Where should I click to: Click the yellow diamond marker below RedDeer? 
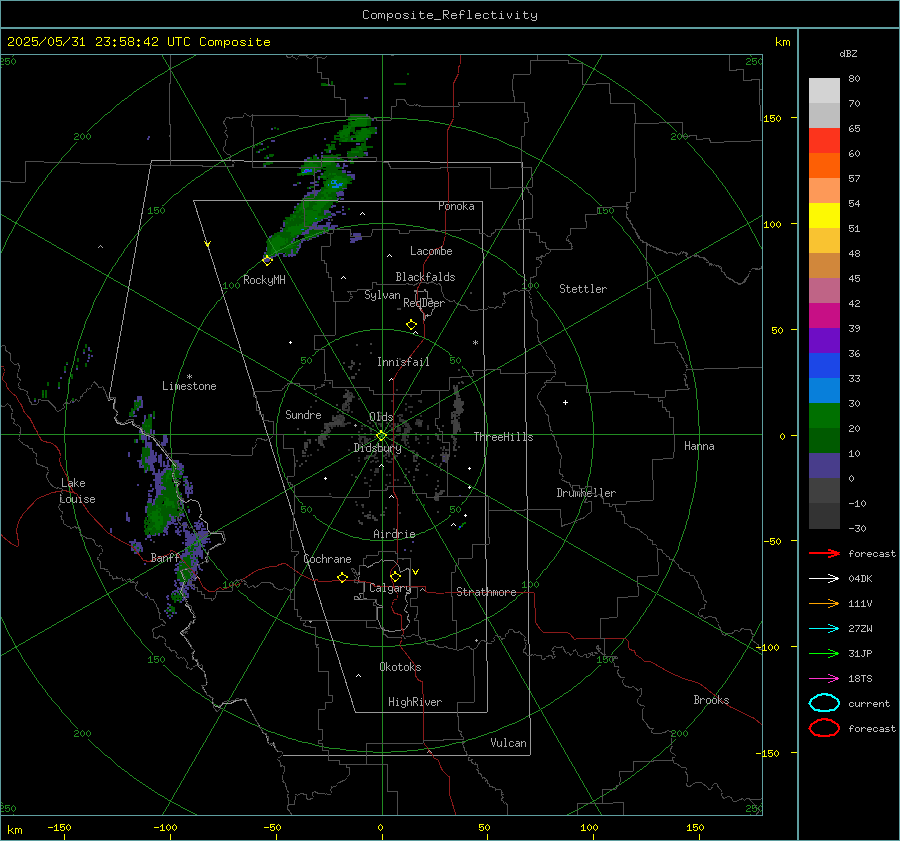(411, 325)
